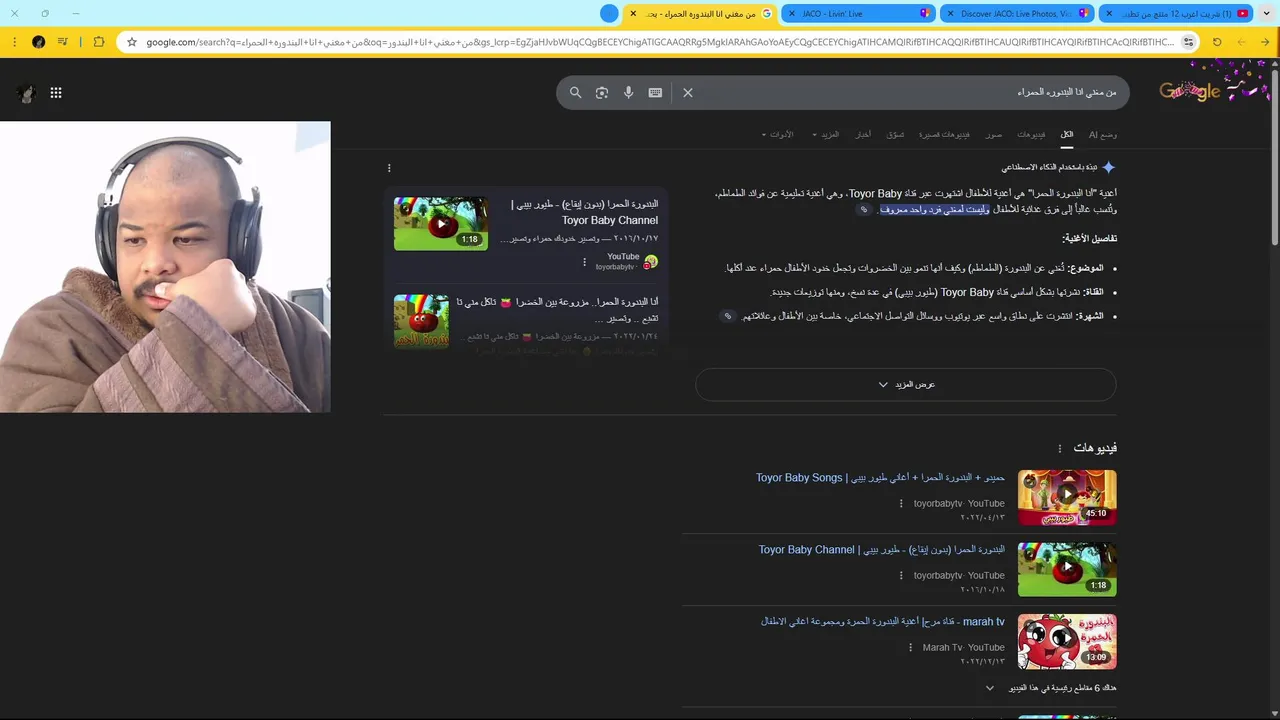
Task: Expand the 'المزيد' search filter dropdown
Action: click(x=826, y=134)
